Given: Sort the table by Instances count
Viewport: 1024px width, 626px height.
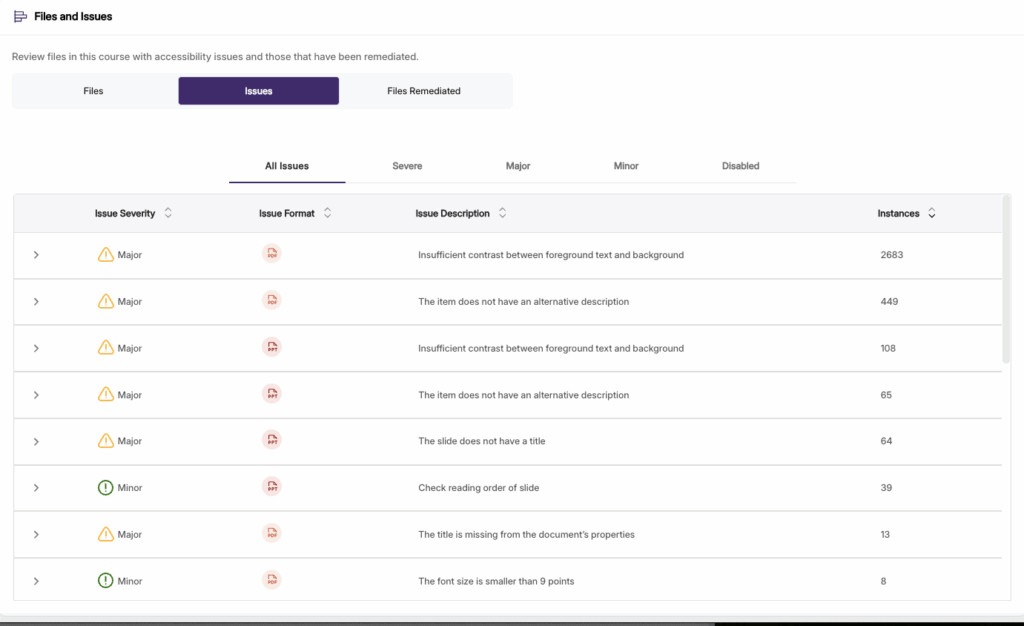Looking at the screenshot, I should click(931, 212).
